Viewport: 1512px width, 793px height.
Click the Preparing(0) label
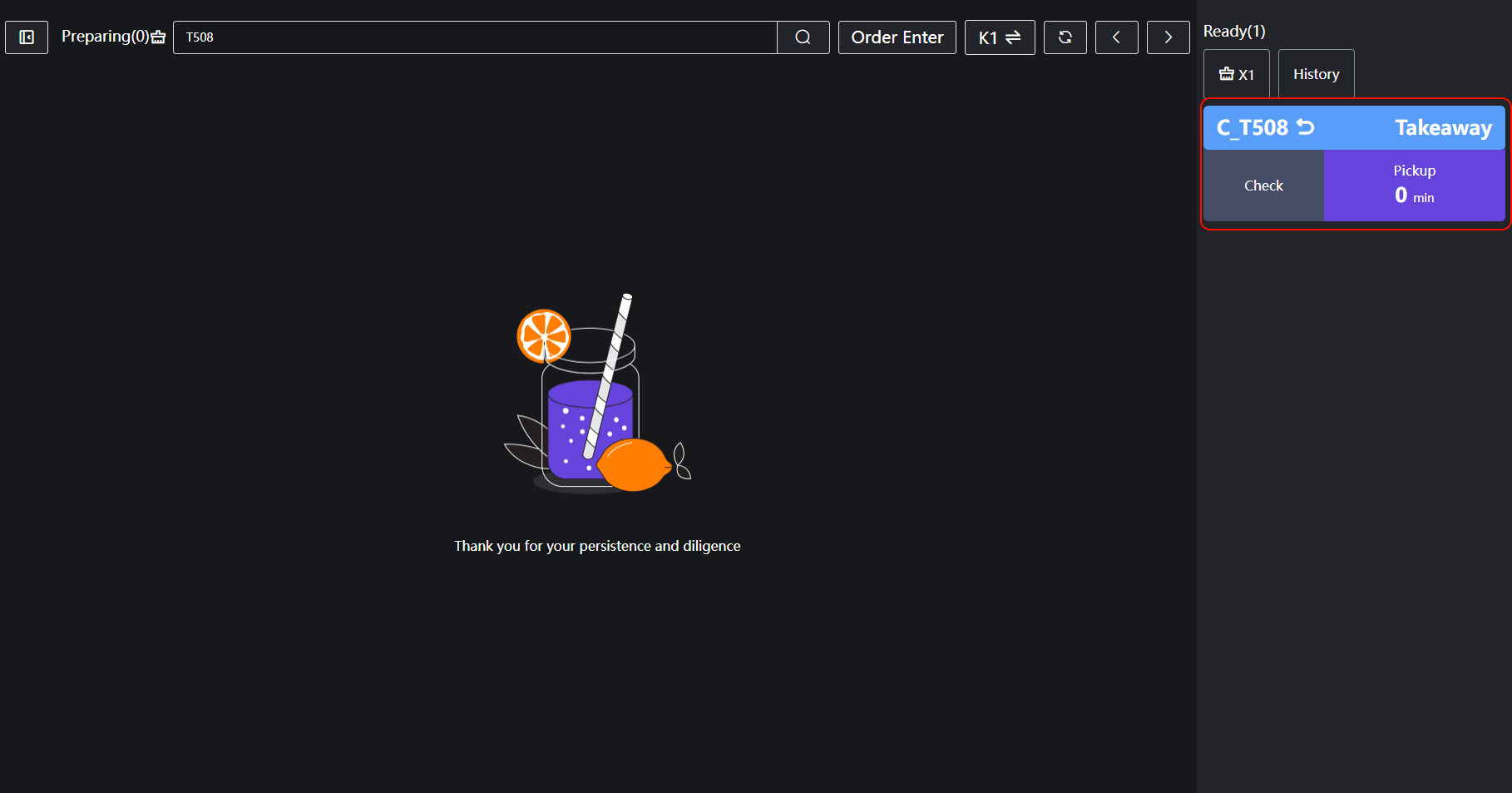pos(105,37)
